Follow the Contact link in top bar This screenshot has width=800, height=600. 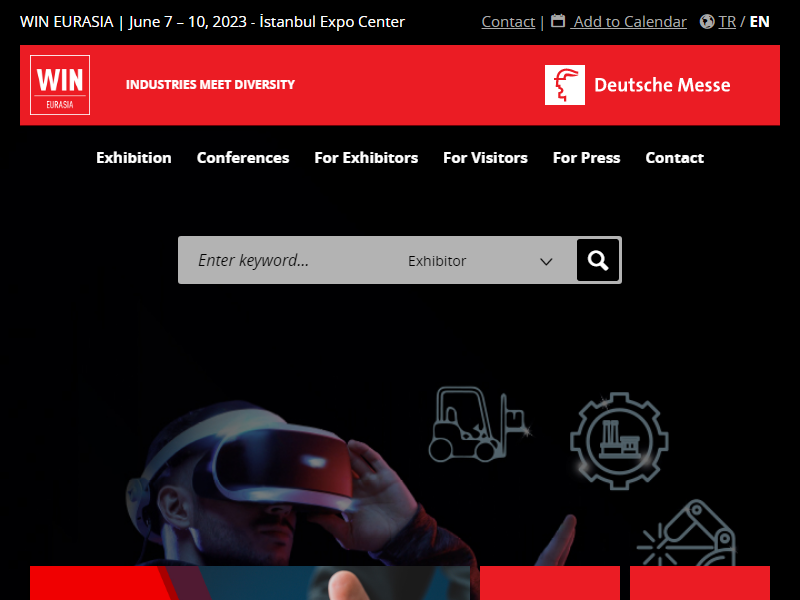(x=508, y=21)
